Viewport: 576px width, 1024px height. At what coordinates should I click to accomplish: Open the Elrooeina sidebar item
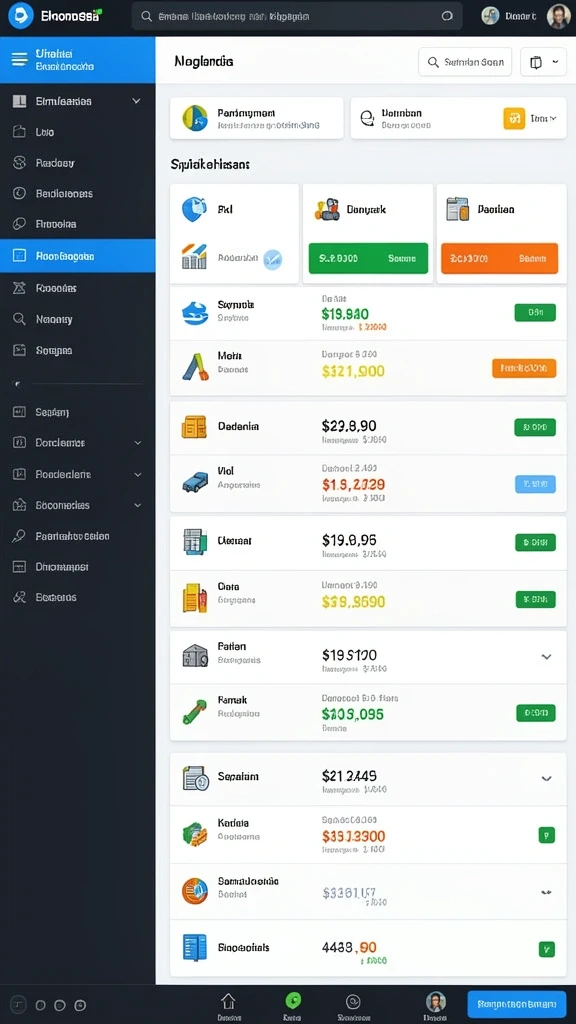coord(78,224)
